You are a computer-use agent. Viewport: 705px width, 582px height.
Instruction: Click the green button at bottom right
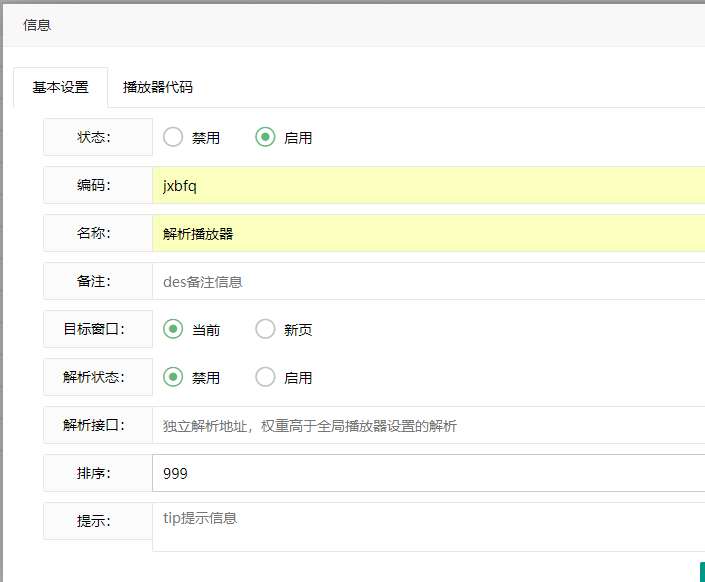pos(702,572)
